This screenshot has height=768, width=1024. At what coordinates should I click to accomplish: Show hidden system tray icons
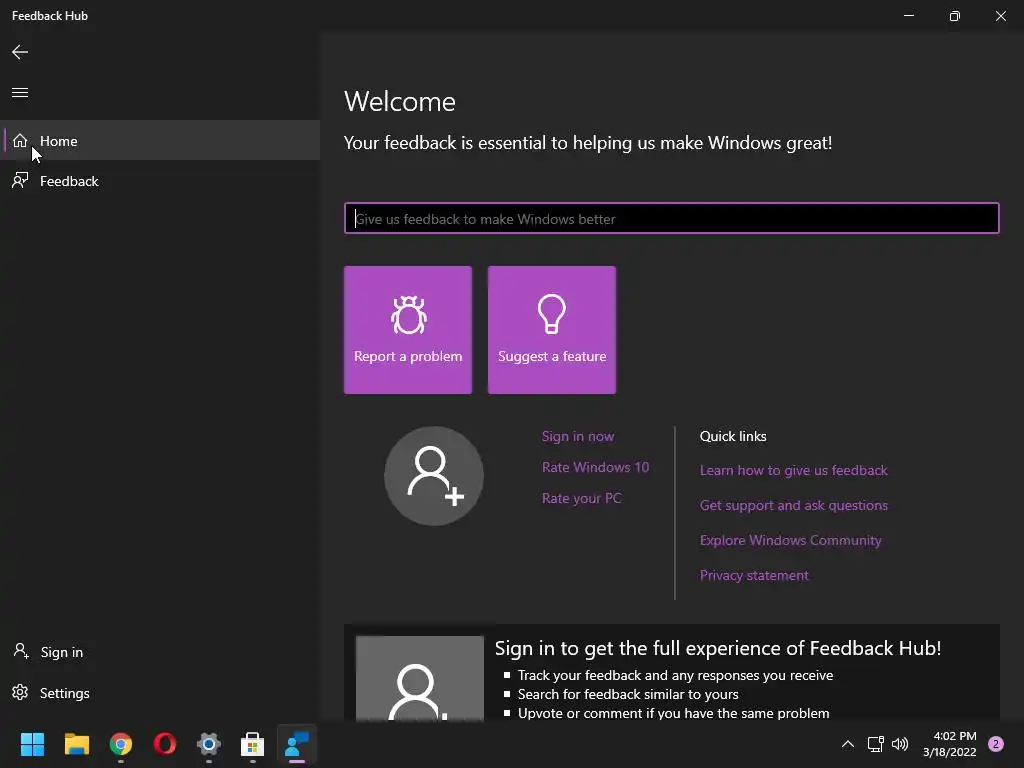point(848,744)
